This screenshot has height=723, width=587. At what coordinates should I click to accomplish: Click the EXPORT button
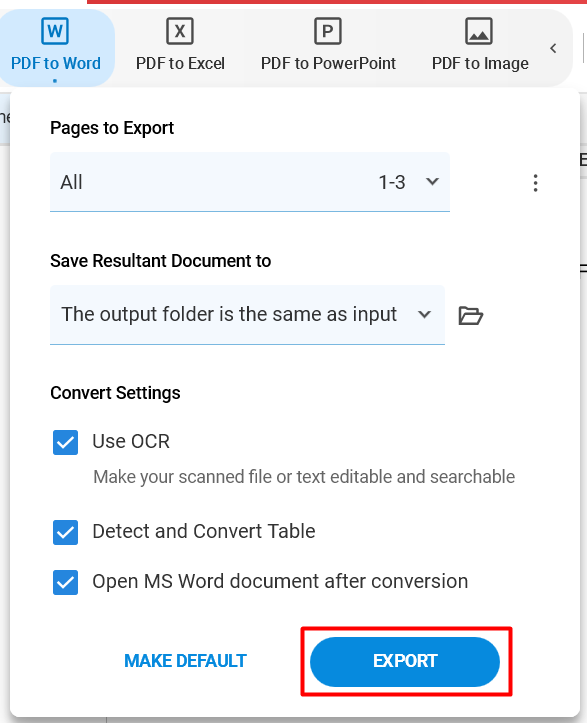405,661
